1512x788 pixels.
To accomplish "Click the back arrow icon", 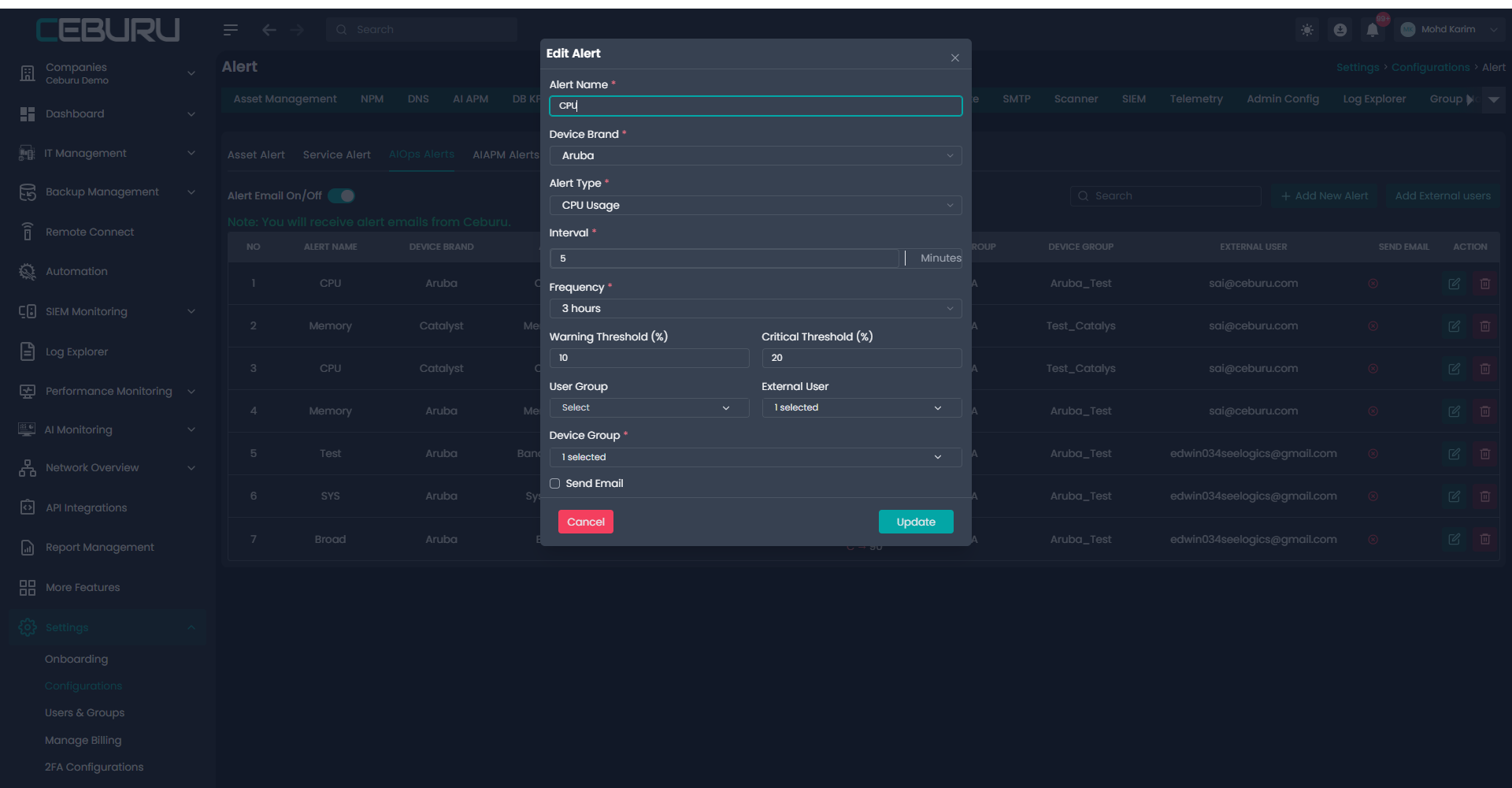I will click(x=269, y=30).
